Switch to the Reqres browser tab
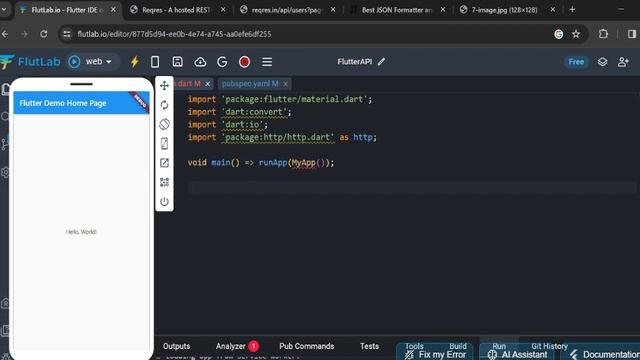 point(176,10)
